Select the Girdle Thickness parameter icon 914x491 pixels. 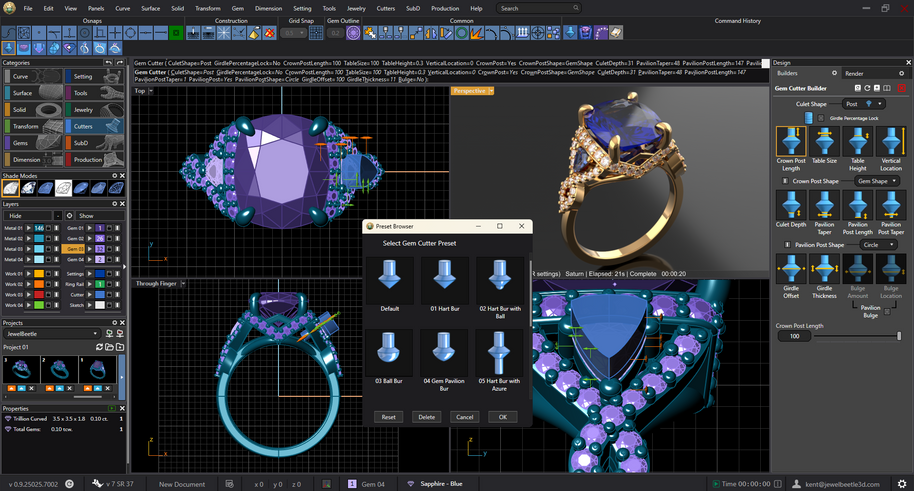point(824,270)
